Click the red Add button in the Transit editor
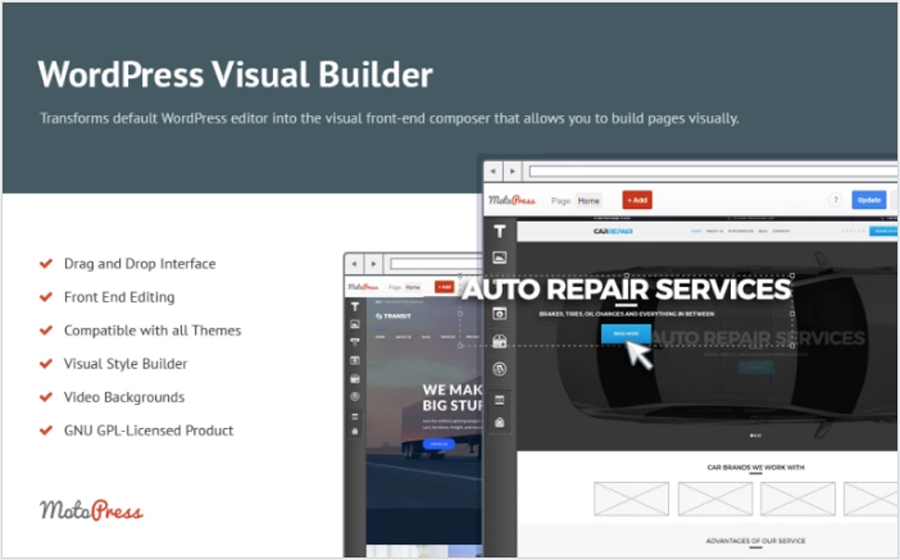Image resolution: width=900 pixels, height=560 pixels. point(444,287)
